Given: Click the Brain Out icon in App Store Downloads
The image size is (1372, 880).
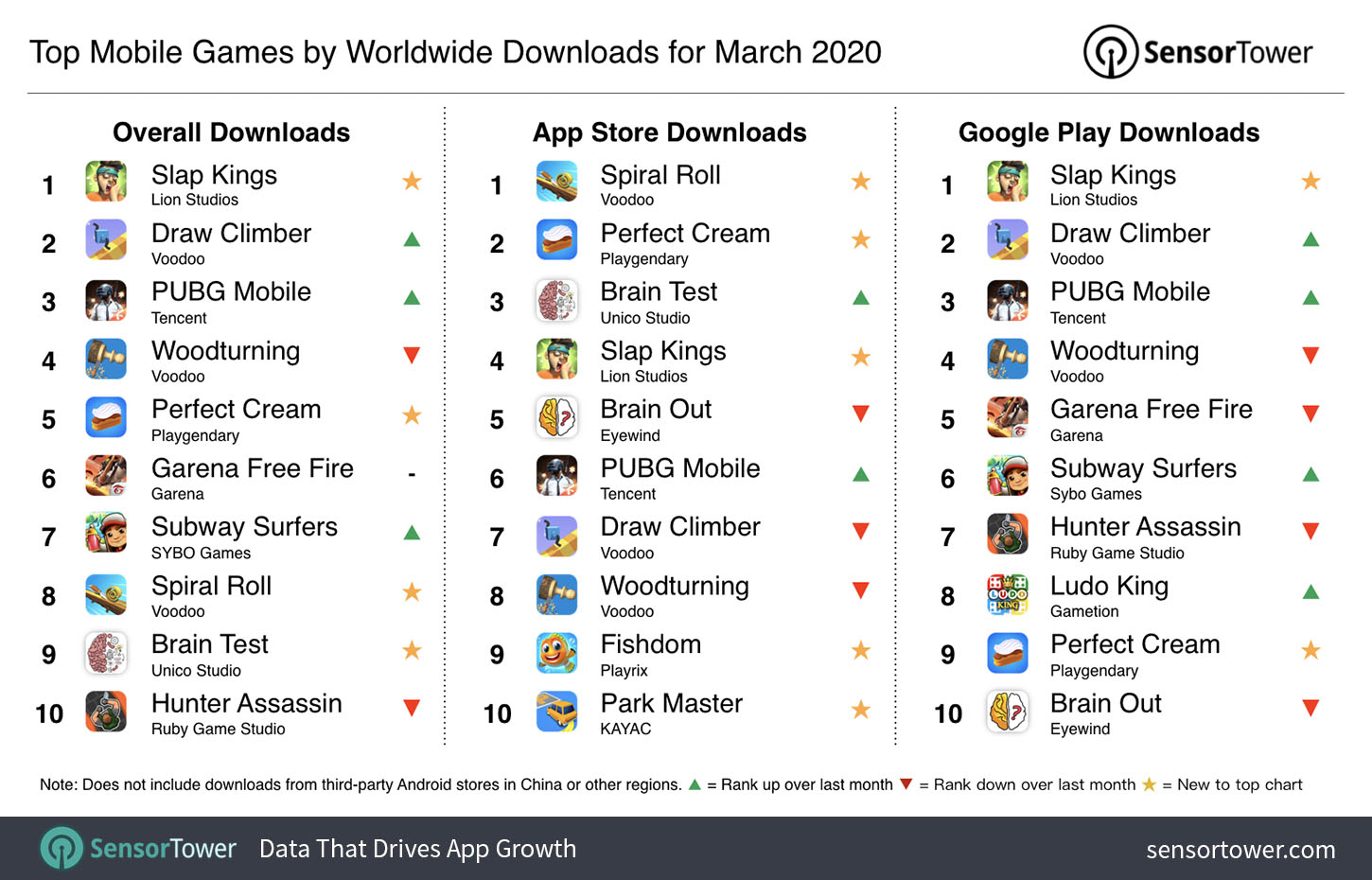Looking at the screenshot, I should pos(556,418).
